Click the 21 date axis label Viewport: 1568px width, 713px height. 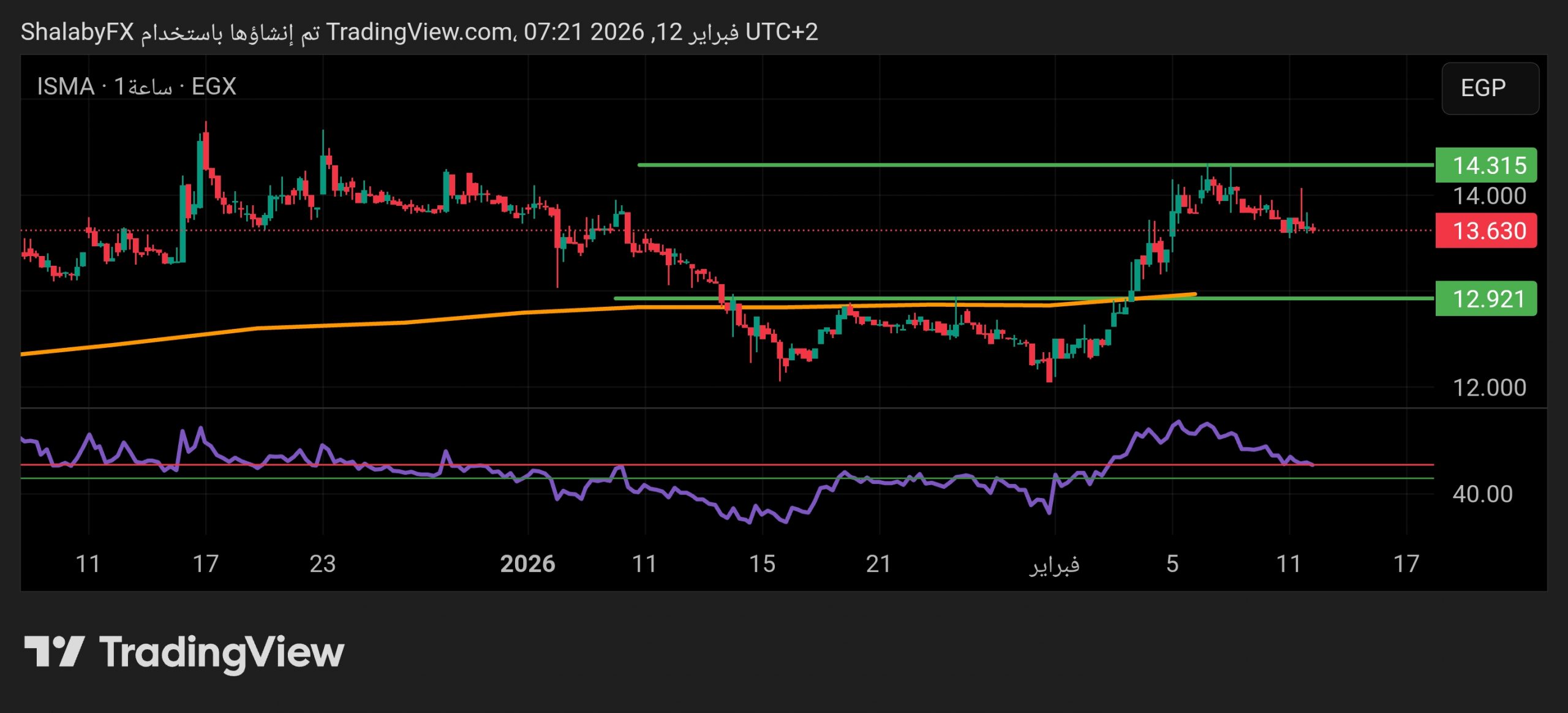point(879,564)
